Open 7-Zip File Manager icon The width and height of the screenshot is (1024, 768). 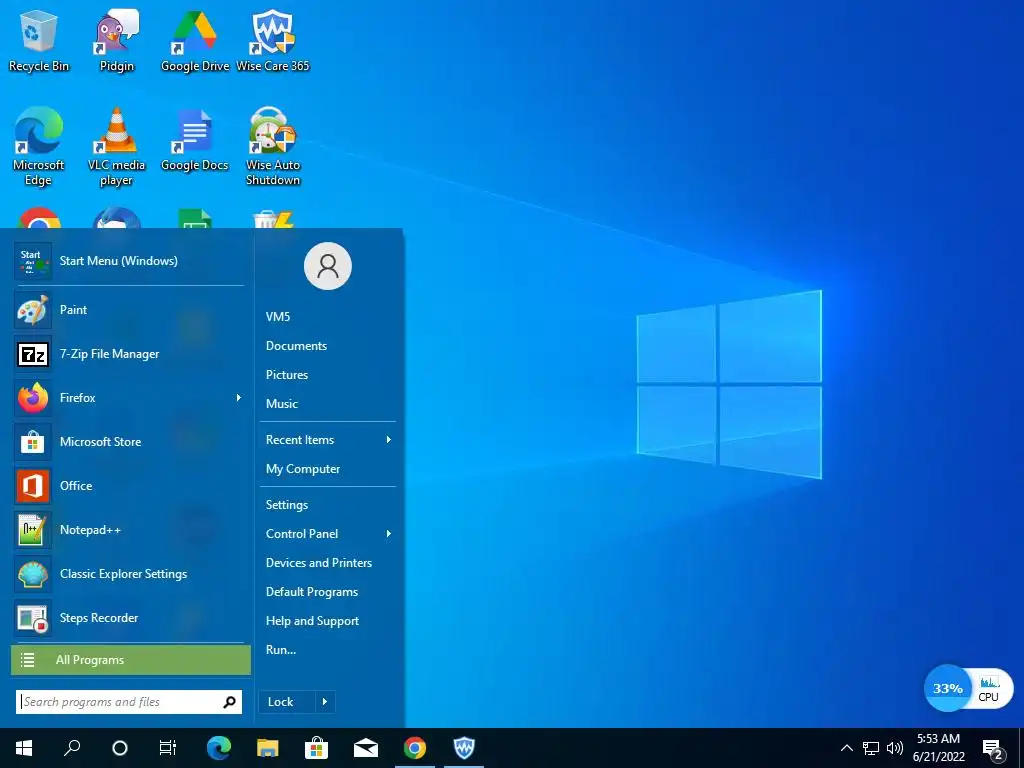[33, 354]
